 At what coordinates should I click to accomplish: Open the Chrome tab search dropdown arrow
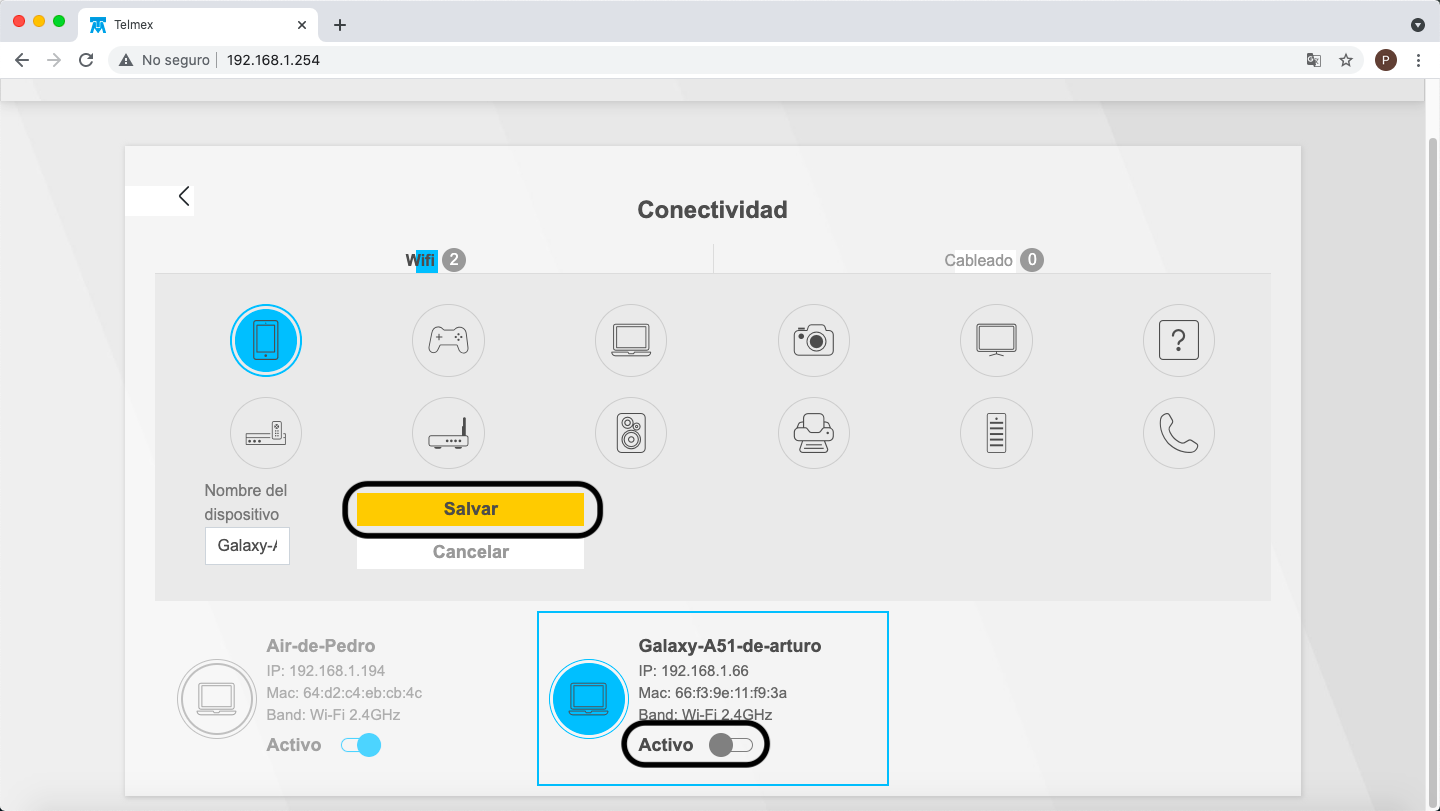[x=1417, y=24]
